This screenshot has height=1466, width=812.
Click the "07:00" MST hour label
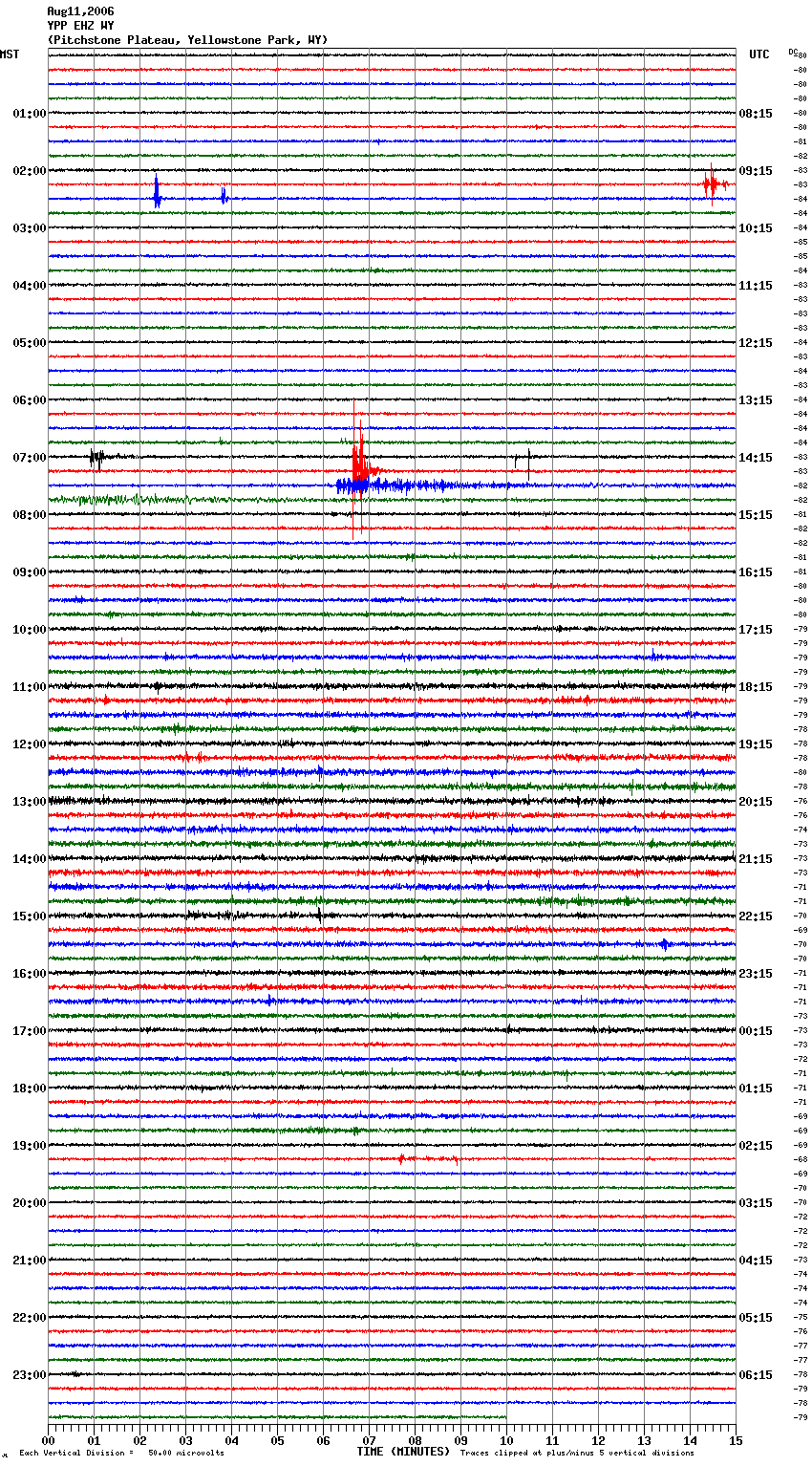pos(30,458)
